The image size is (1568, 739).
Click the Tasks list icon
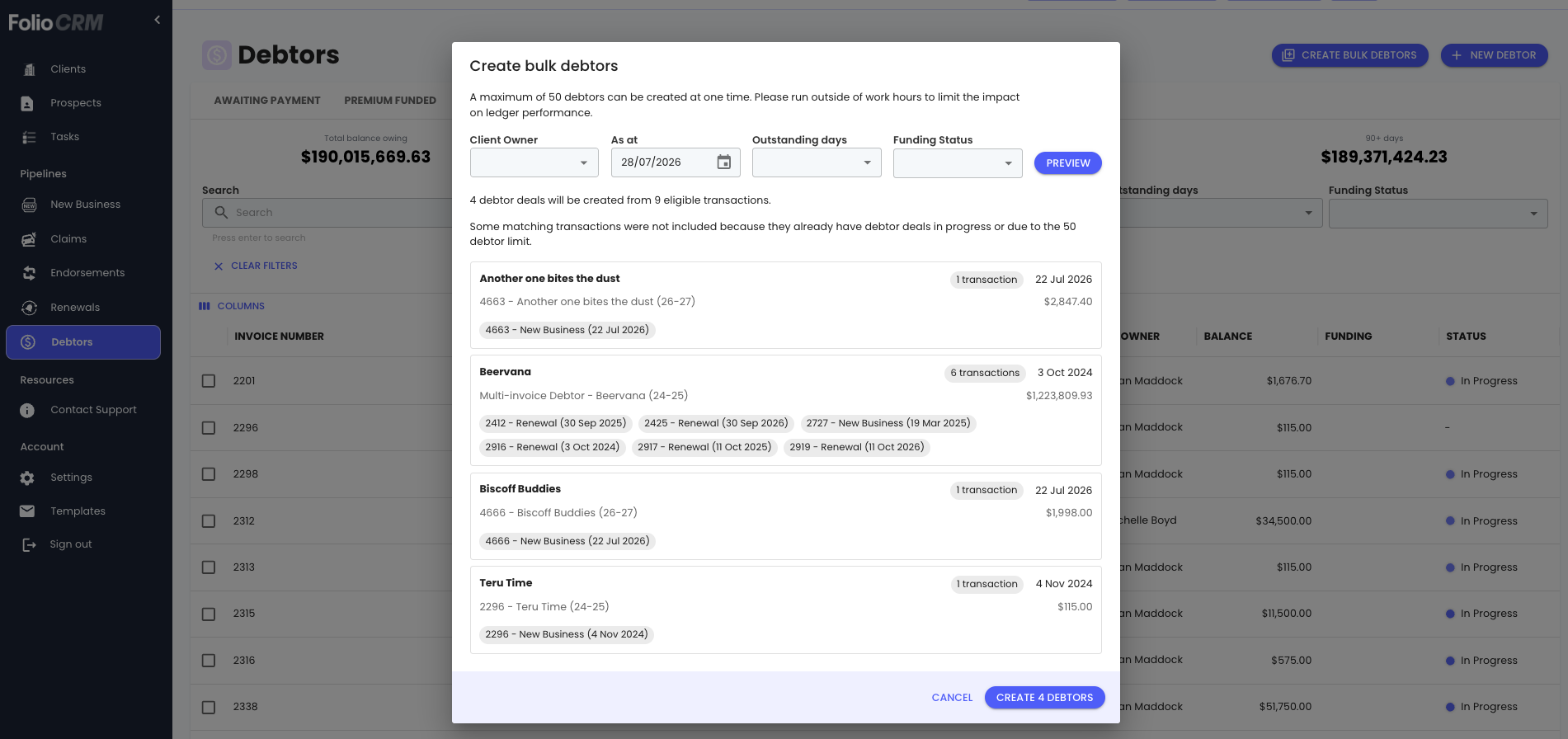pyautogui.click(x=29, y=137)
